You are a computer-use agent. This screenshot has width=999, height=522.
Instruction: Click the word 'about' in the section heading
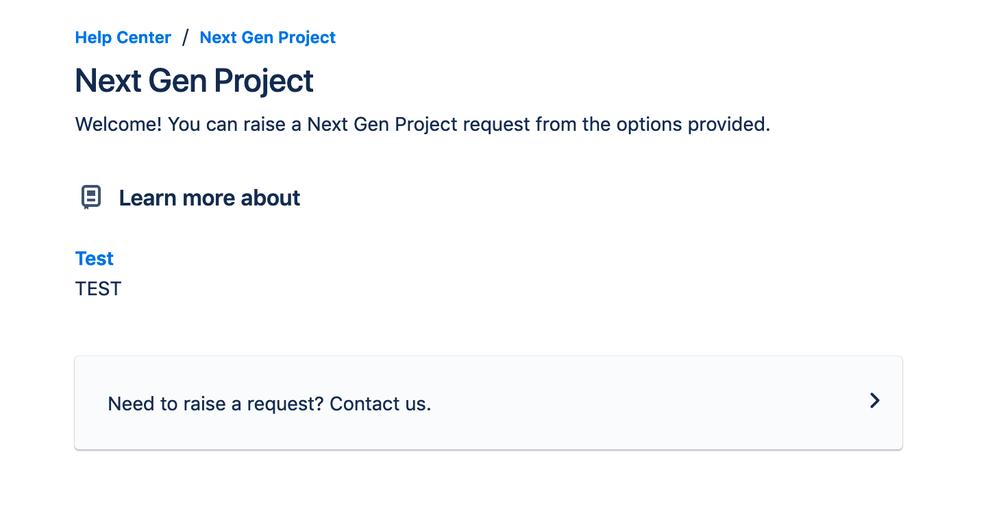coord(270,198)
